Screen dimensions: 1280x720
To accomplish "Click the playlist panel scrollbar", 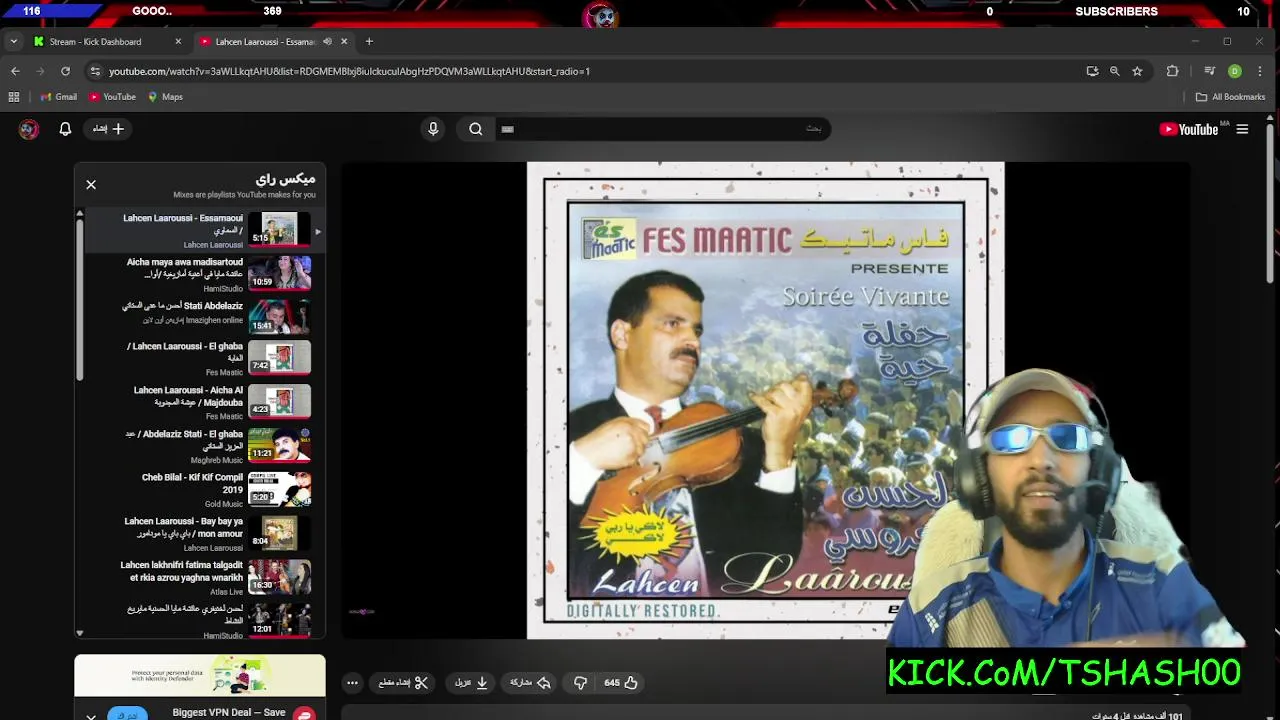I will [x=80, y=300].
